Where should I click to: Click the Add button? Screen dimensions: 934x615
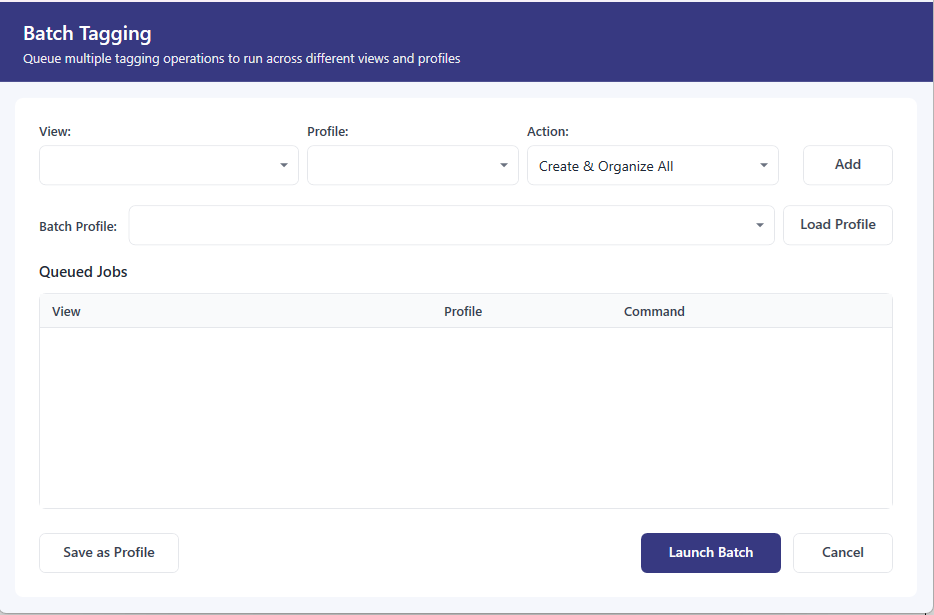point(847,164)
